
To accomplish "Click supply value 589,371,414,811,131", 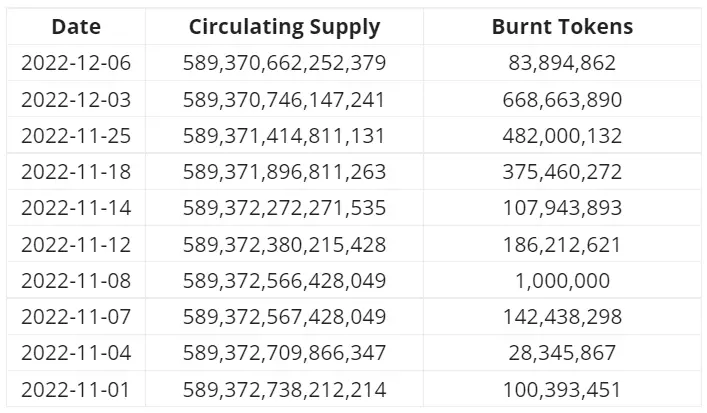I will pos(285,136).
